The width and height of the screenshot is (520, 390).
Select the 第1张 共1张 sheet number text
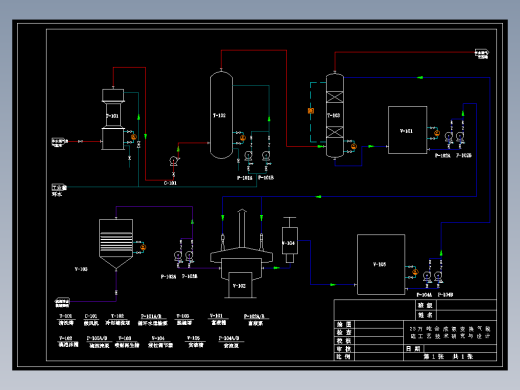(x=448, y=356)
